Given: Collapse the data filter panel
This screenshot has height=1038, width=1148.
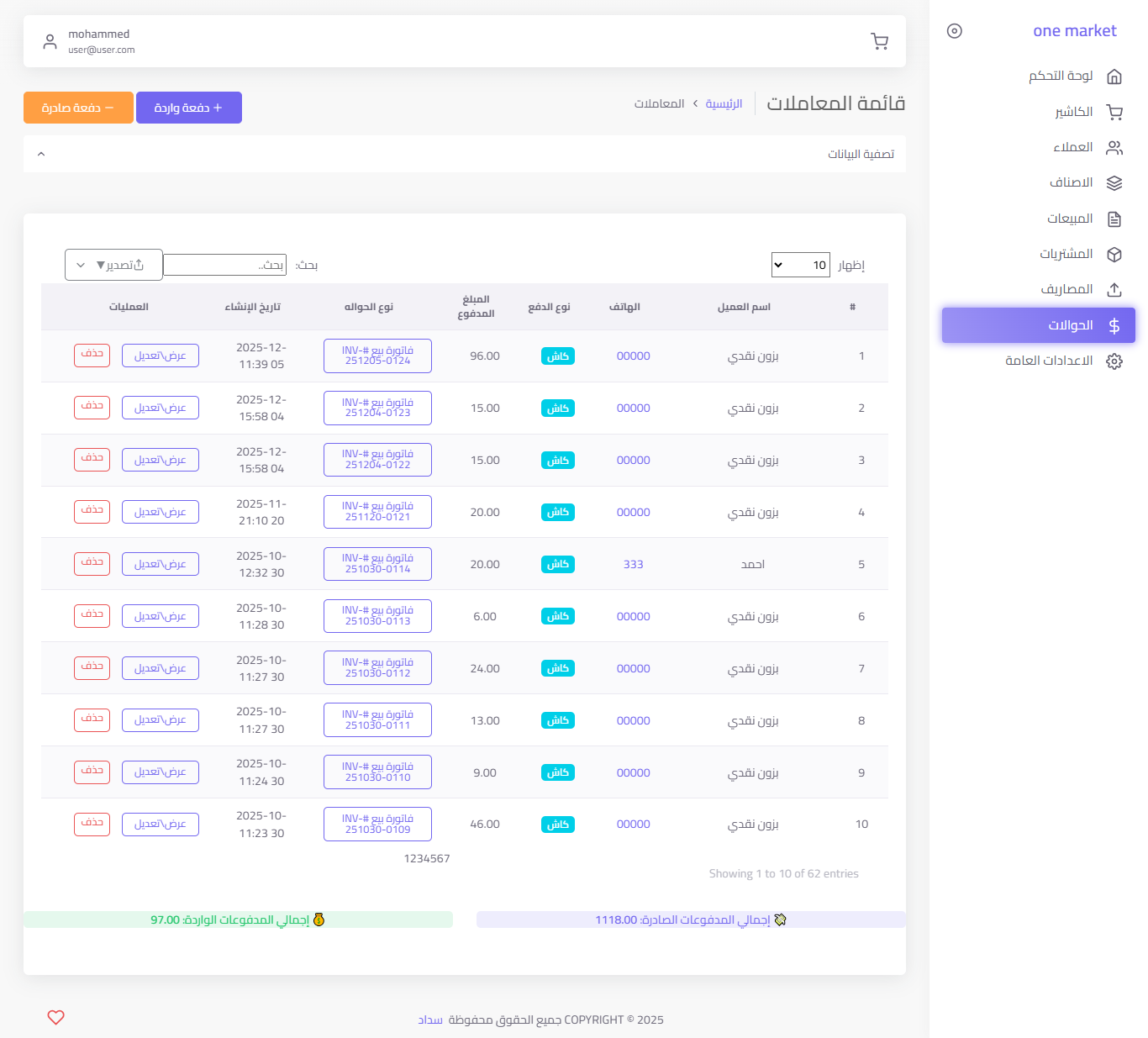Looking at the screenshot, I should [x=41, y=154].
